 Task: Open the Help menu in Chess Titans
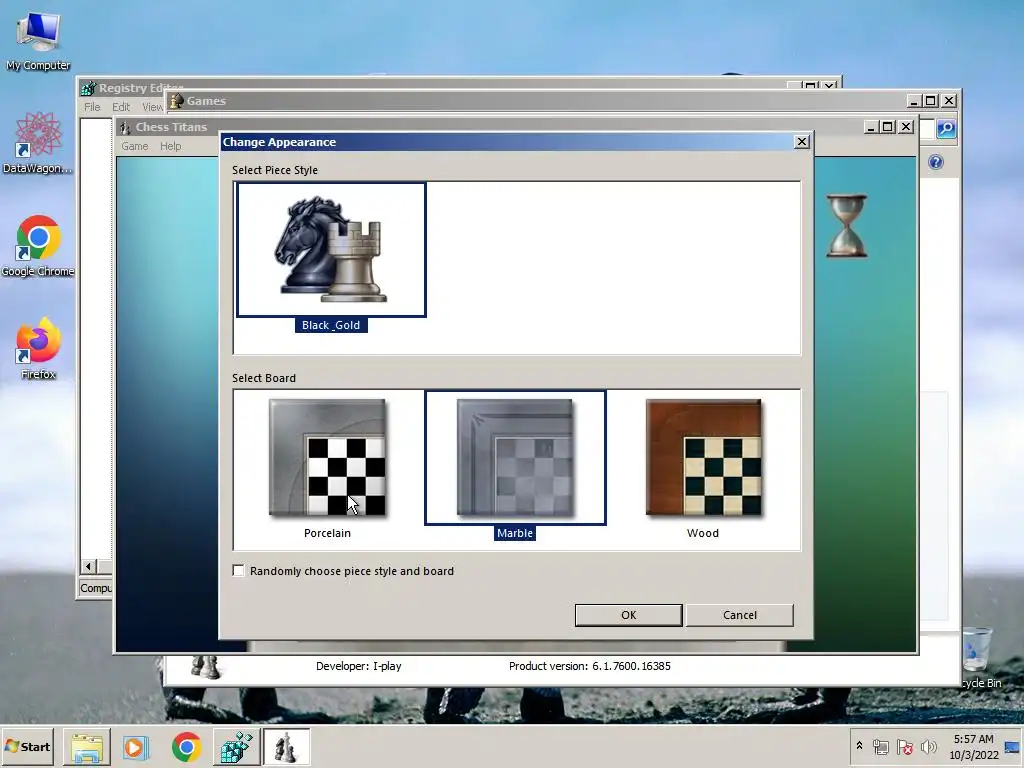[170, 146]
